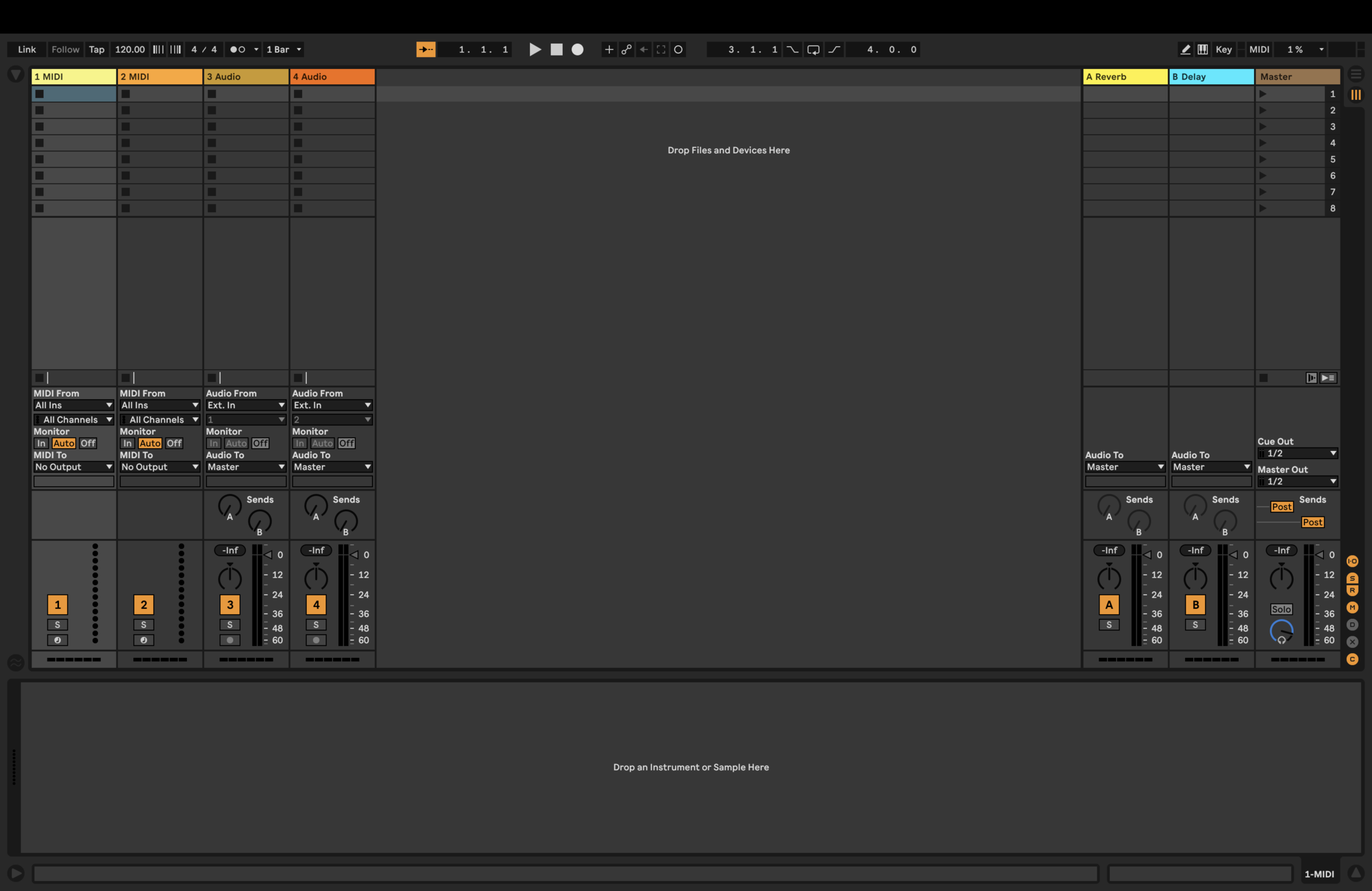Select the B Delay return track header
Screen dimensions: 1372x891
click(1211, 77)
